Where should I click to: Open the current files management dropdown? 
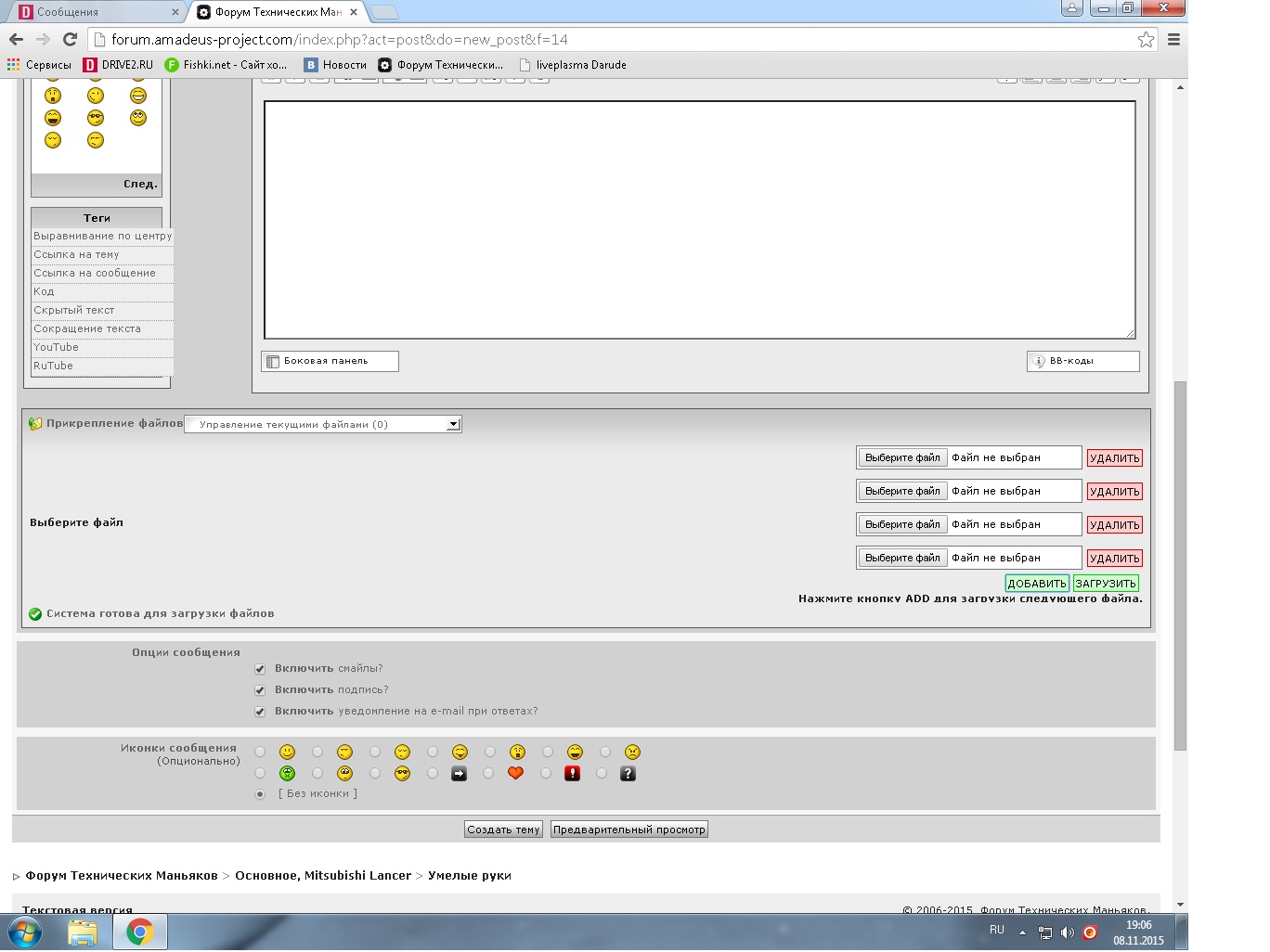pos(323,424)
